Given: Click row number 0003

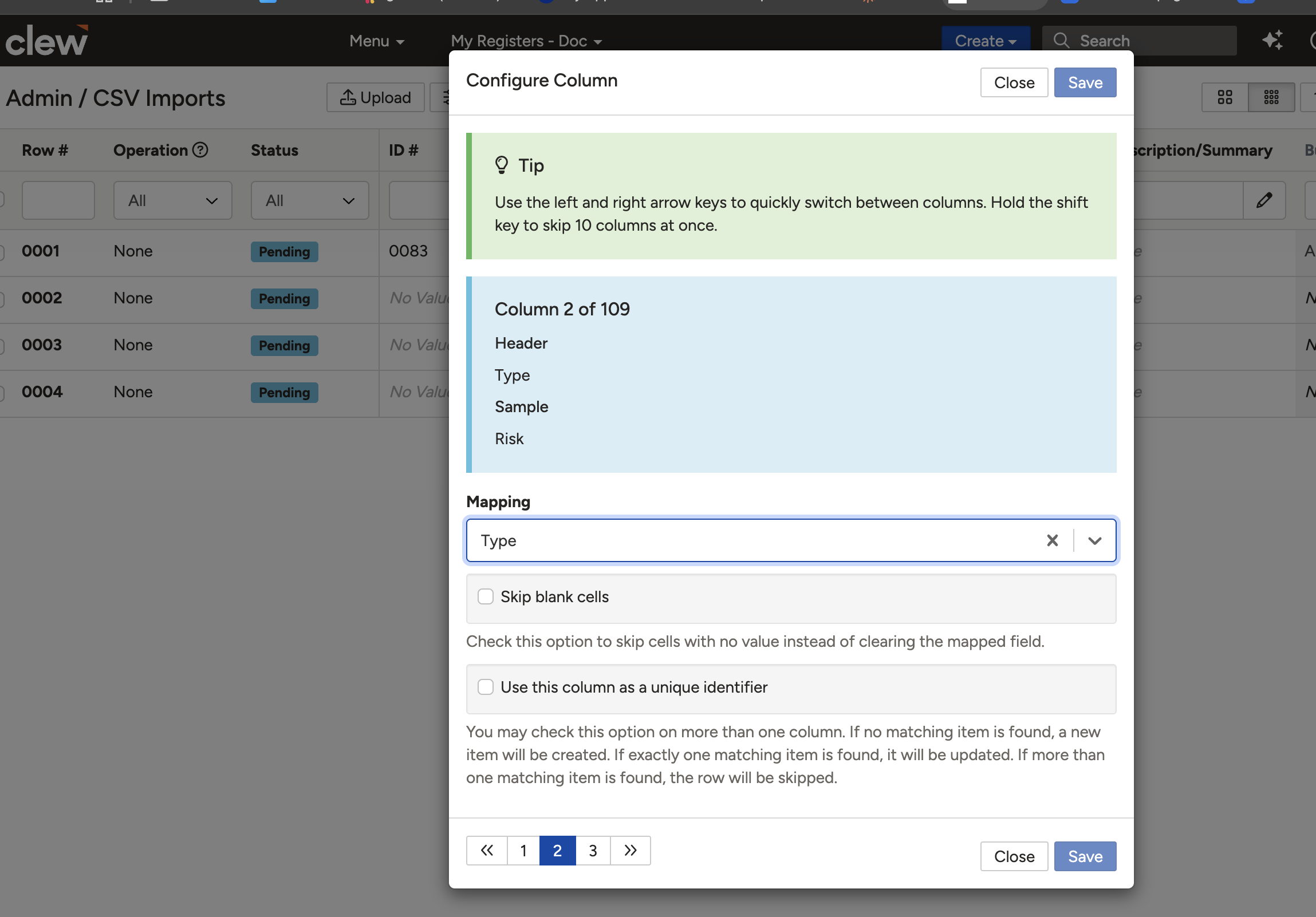Looking at the screenshot, I should pos(42,345).
